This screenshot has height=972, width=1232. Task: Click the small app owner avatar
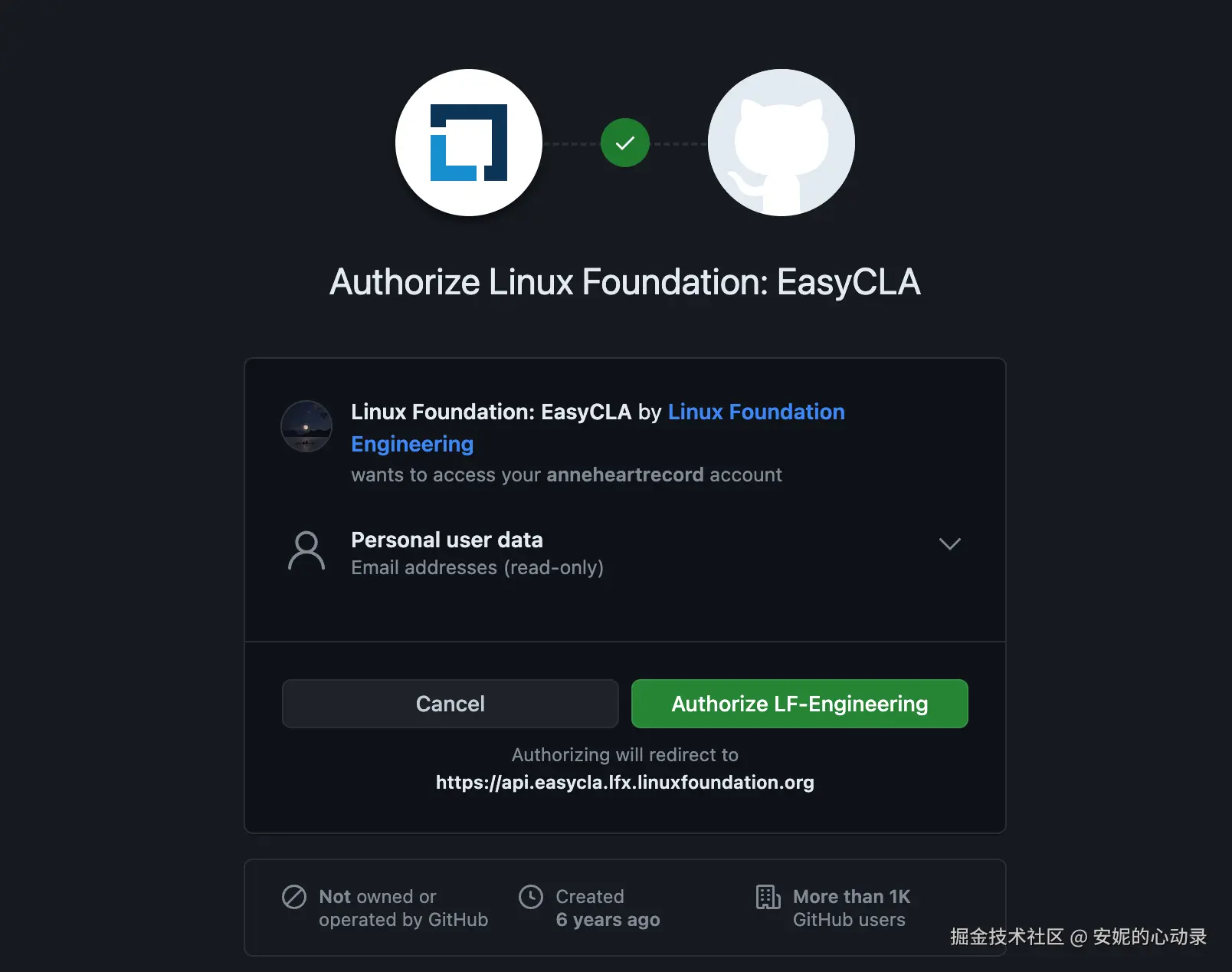306,426
